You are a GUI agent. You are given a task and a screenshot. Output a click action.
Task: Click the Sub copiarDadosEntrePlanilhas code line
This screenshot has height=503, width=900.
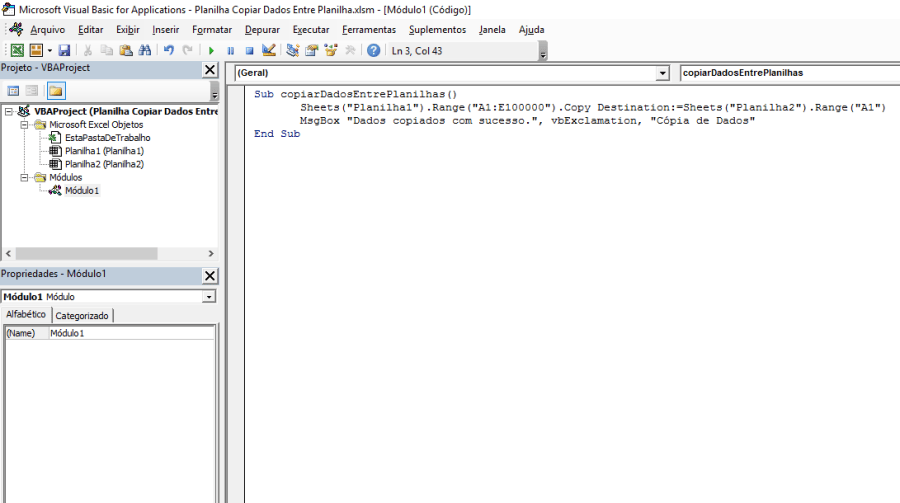(355, 94)
